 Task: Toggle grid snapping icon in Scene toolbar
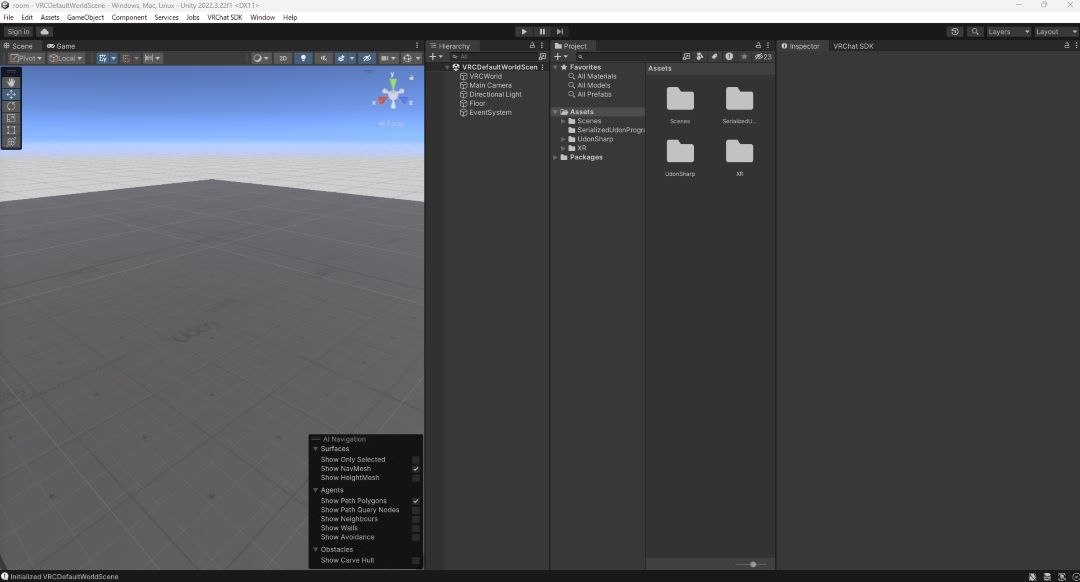126,59
